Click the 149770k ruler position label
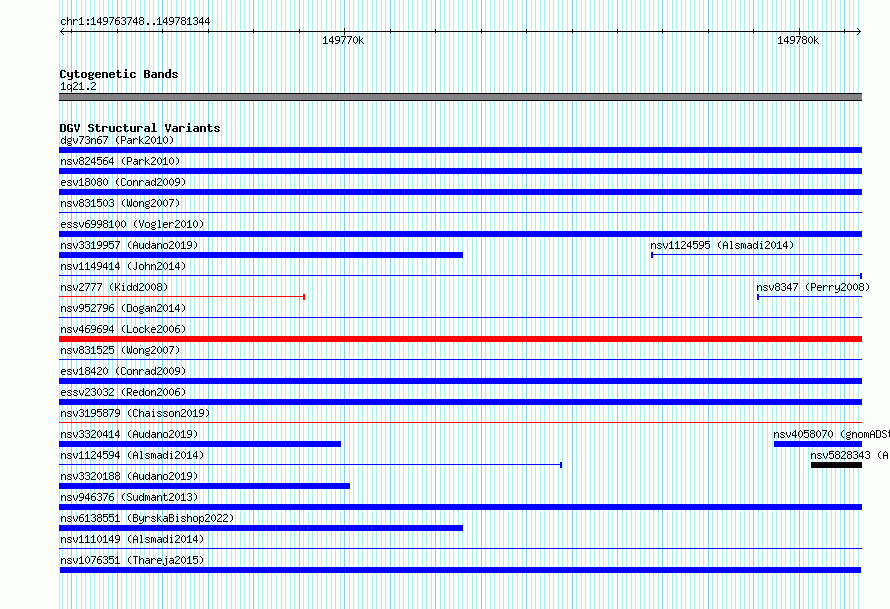 [343, 40]
